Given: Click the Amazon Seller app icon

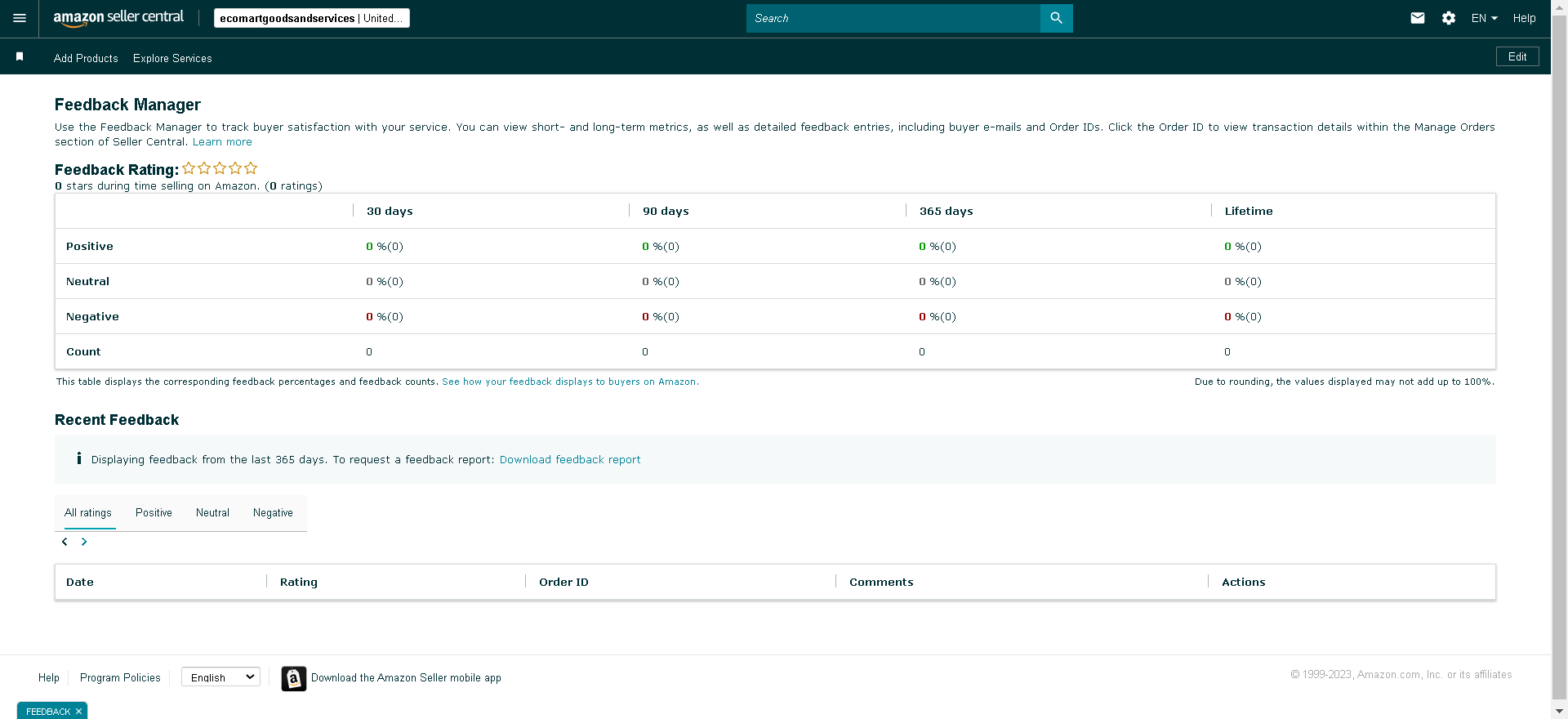Looking at the screenshot, I should [294, 678].
